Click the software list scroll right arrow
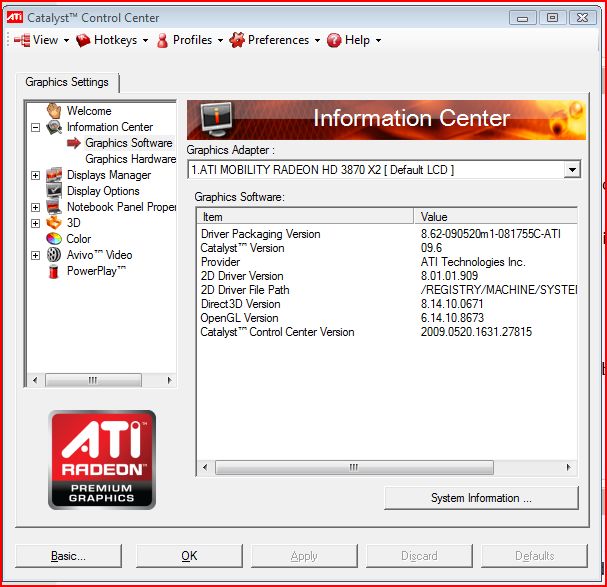 (x=568, y=467)
